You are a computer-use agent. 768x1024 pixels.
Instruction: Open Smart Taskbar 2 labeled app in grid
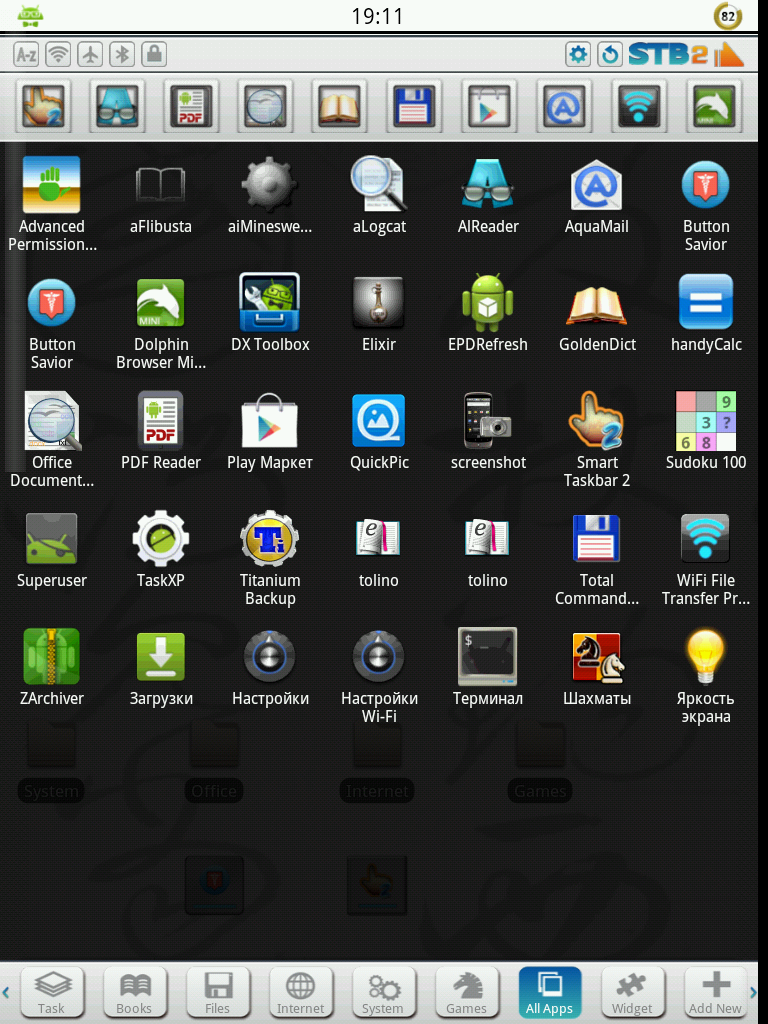tap(596, 440)
